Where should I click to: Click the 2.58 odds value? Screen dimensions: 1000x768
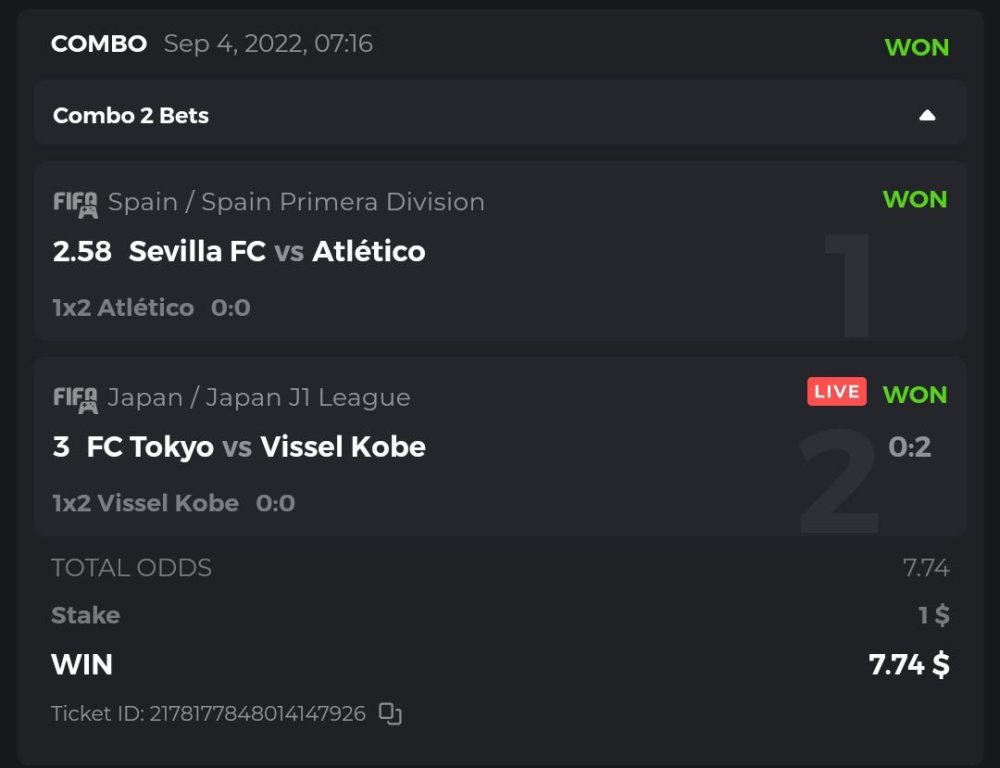point(82,251)
